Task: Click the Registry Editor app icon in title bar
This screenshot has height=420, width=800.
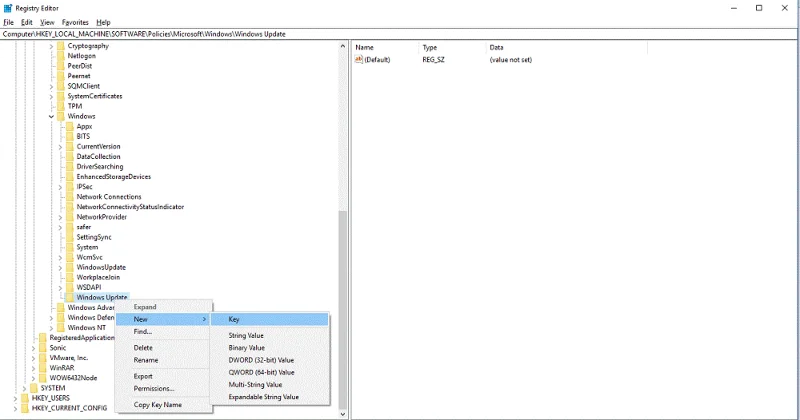Action: 8,8
